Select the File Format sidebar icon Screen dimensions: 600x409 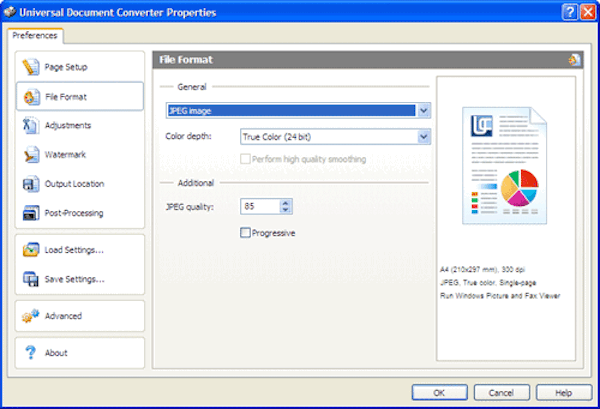click(x=28, y=97)
